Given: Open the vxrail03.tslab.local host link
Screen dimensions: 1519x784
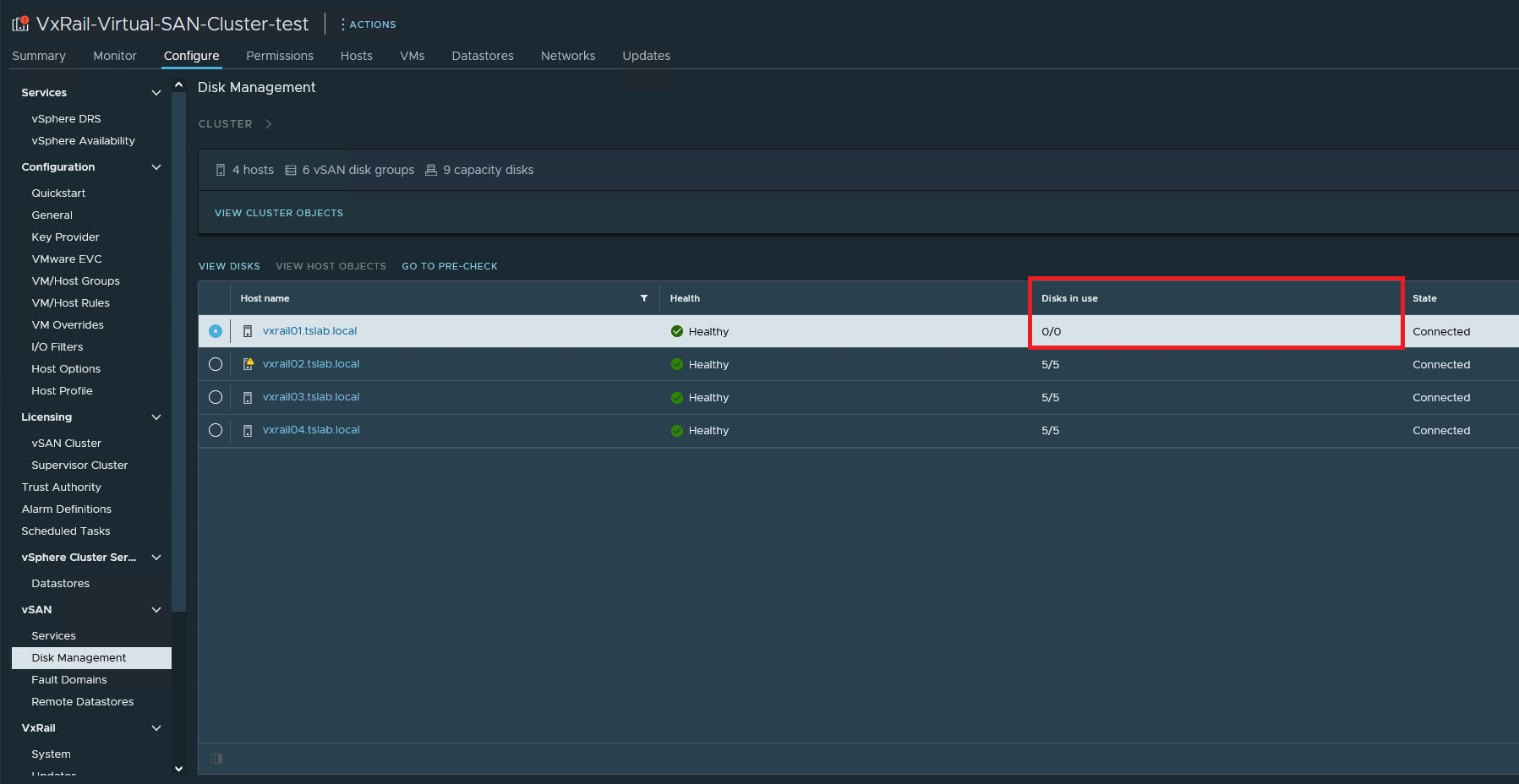Looking at the screenshot, I should coord(310,397).
